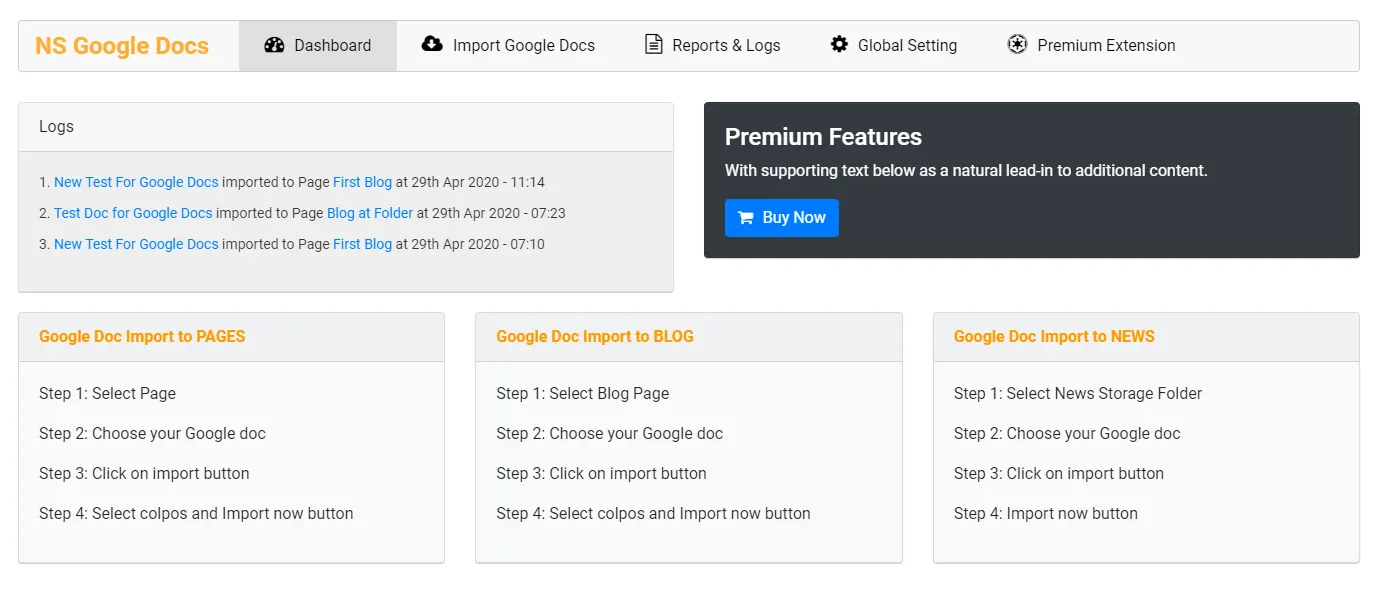
Task: Open the Premium Extension tab
Action: 1091,46
